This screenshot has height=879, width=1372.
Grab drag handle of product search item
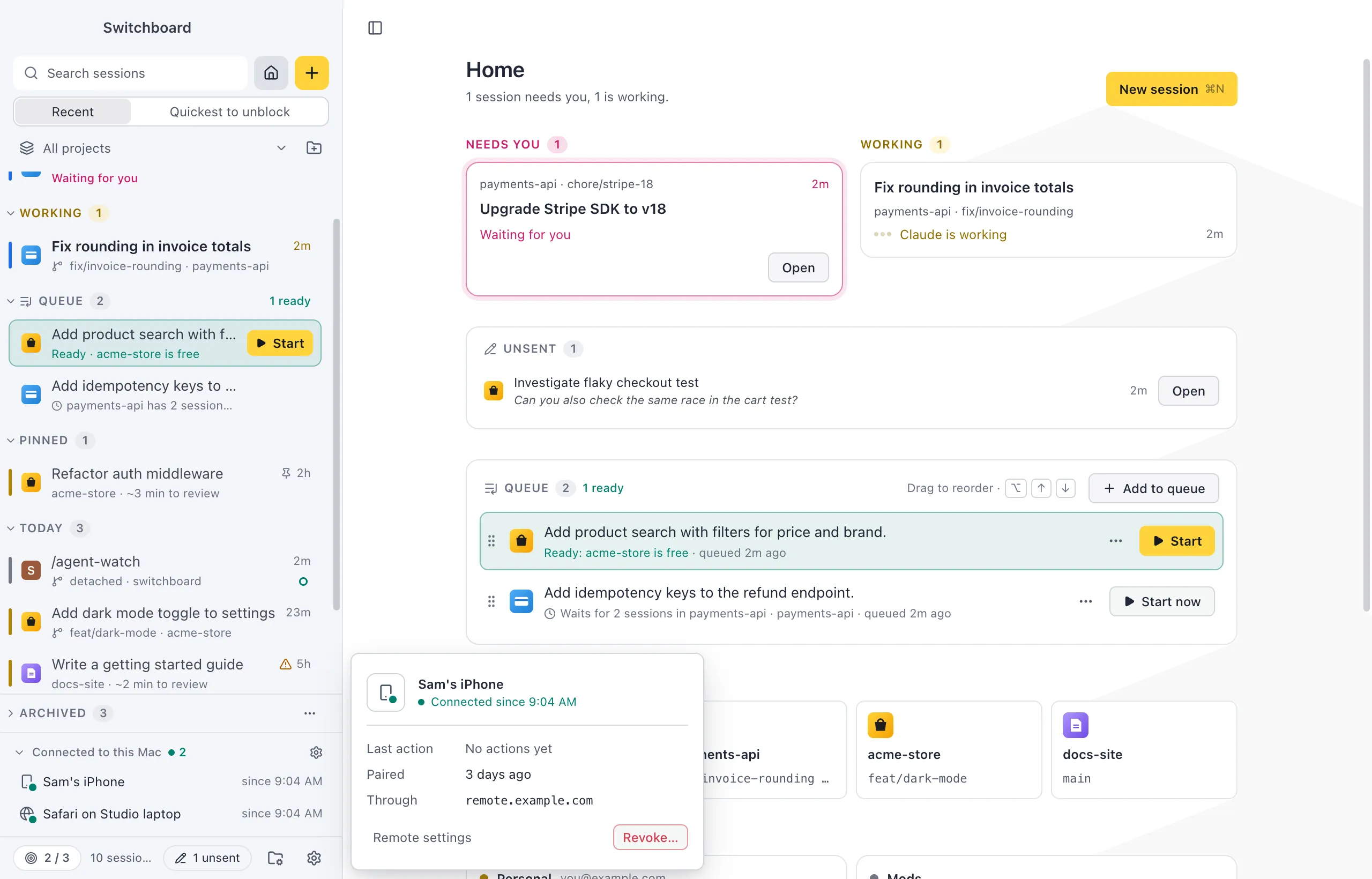pos(491,540)
